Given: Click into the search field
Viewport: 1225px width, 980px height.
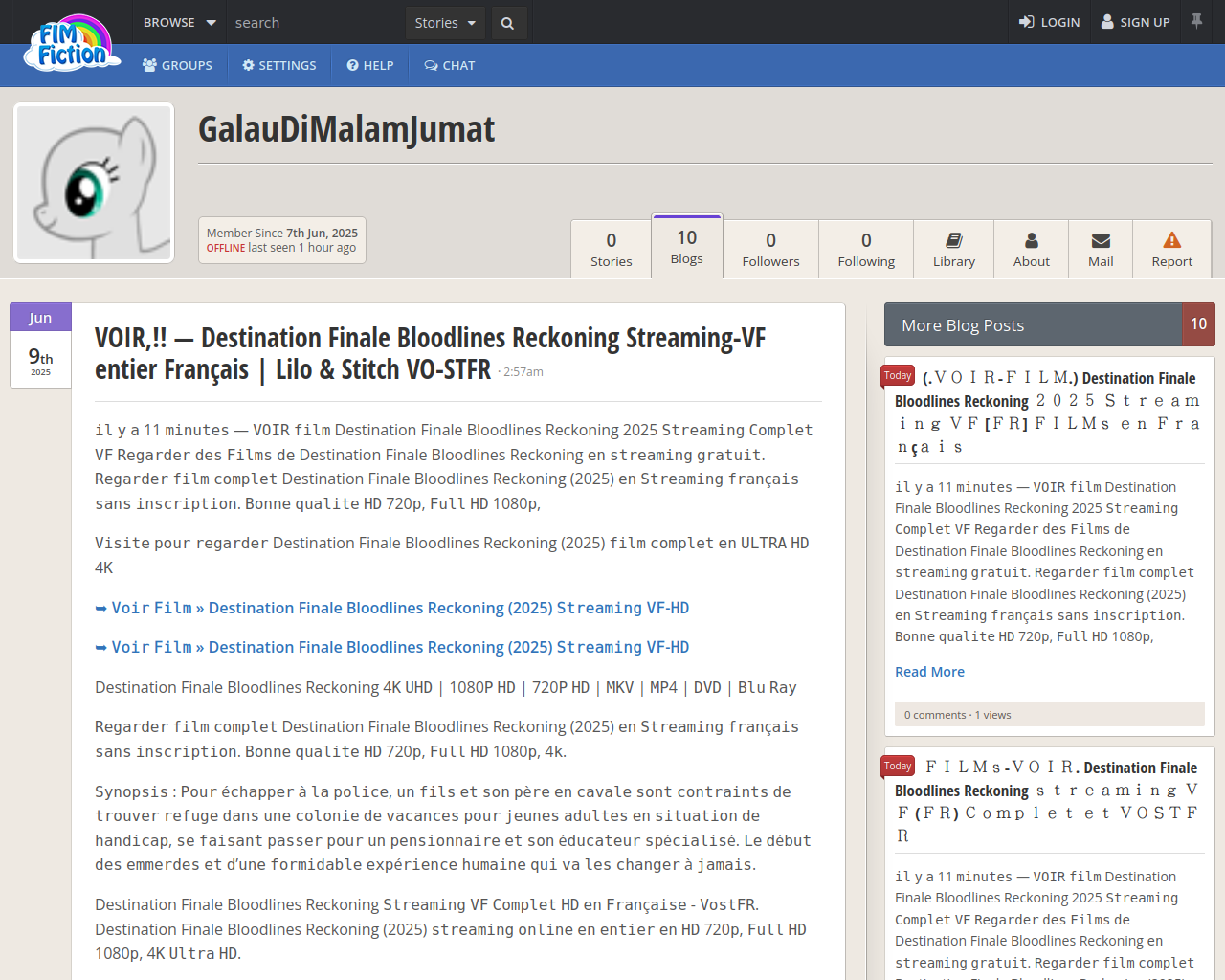Looking at the screenshot, I should coord(316,22).
